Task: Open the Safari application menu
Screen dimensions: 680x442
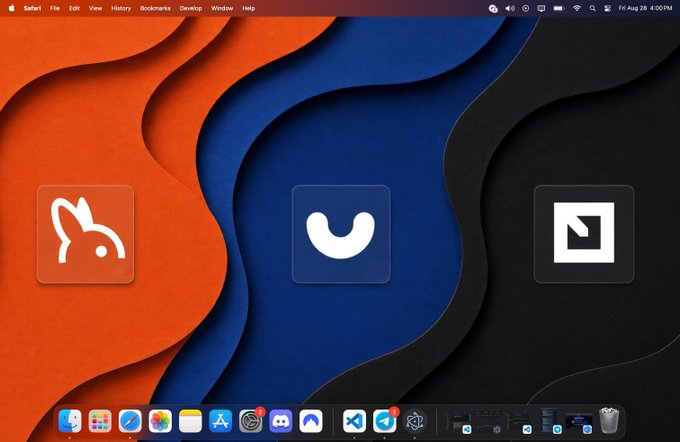Action: pyautogui.click(x=33, y=8)
